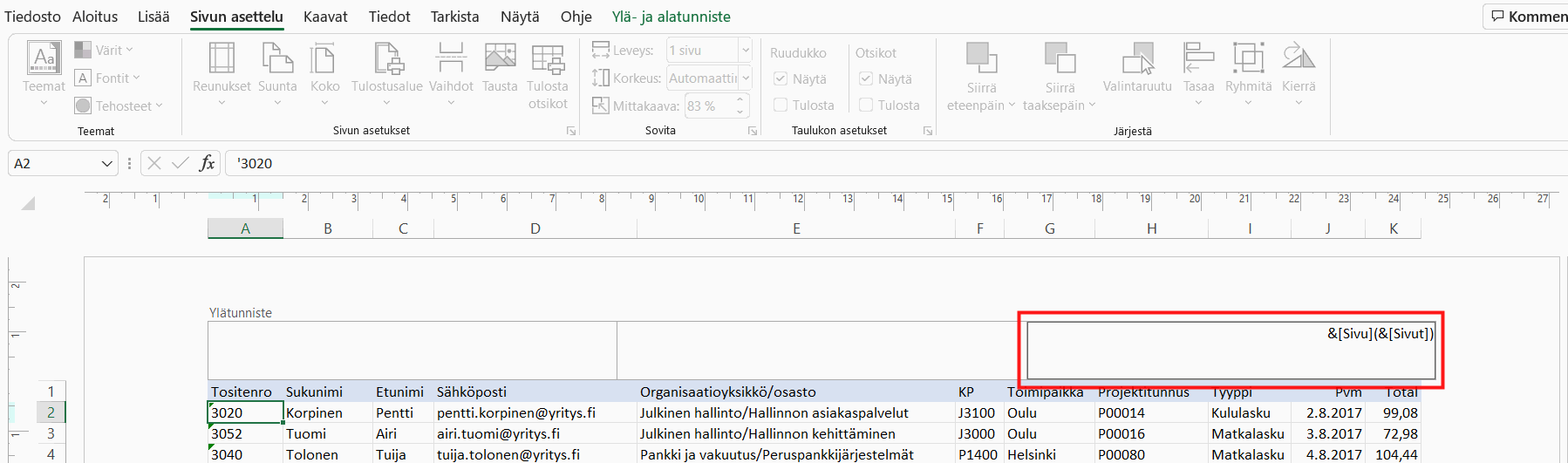Select cell containing Tolonen
Viewport: 1568px width, 463px height.
[x=328, y=454]
